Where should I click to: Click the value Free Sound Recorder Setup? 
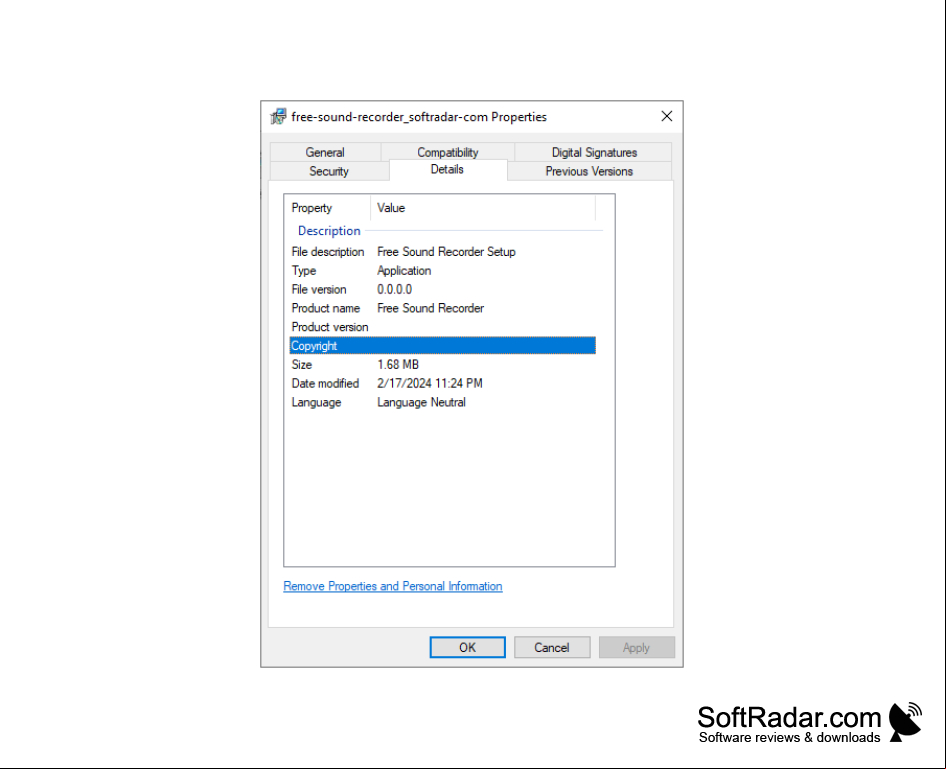[446, 252]
